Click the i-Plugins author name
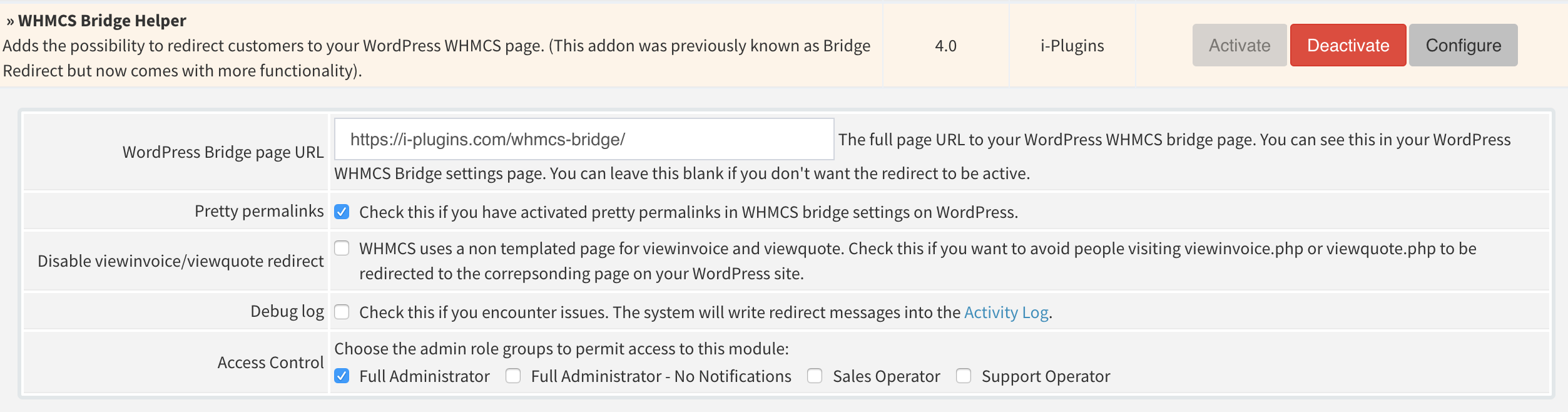The height and width of the screenshot is (412, 1568). point(1072,46)
